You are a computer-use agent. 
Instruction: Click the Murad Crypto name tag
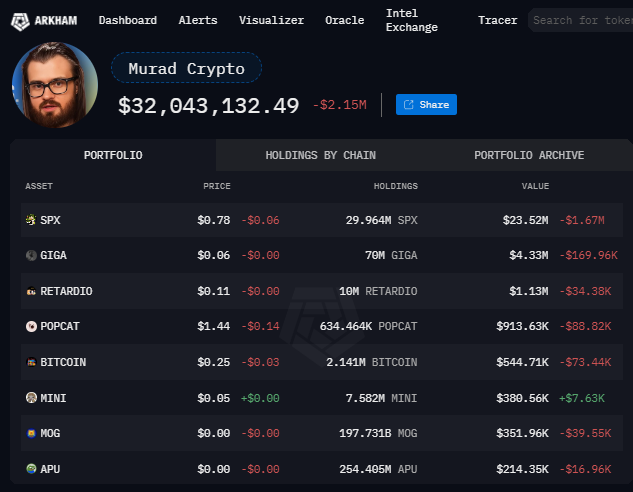(187, 68)
